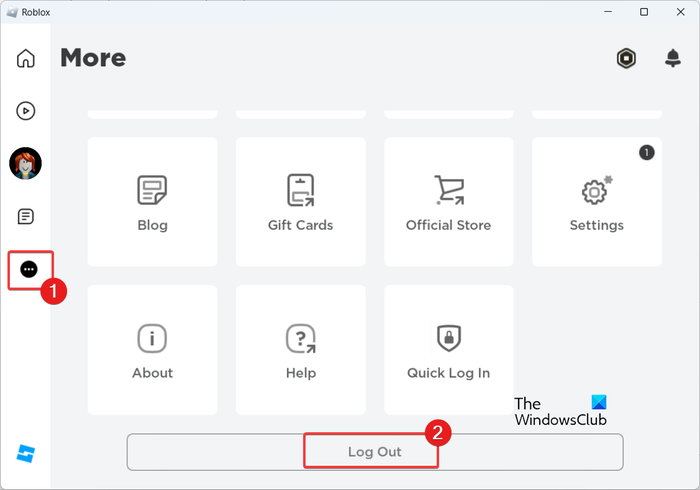This screenshot has height=490, width=700.
Task: Click the Roblox title bar app icon
Action: click(x=12, y=12)
